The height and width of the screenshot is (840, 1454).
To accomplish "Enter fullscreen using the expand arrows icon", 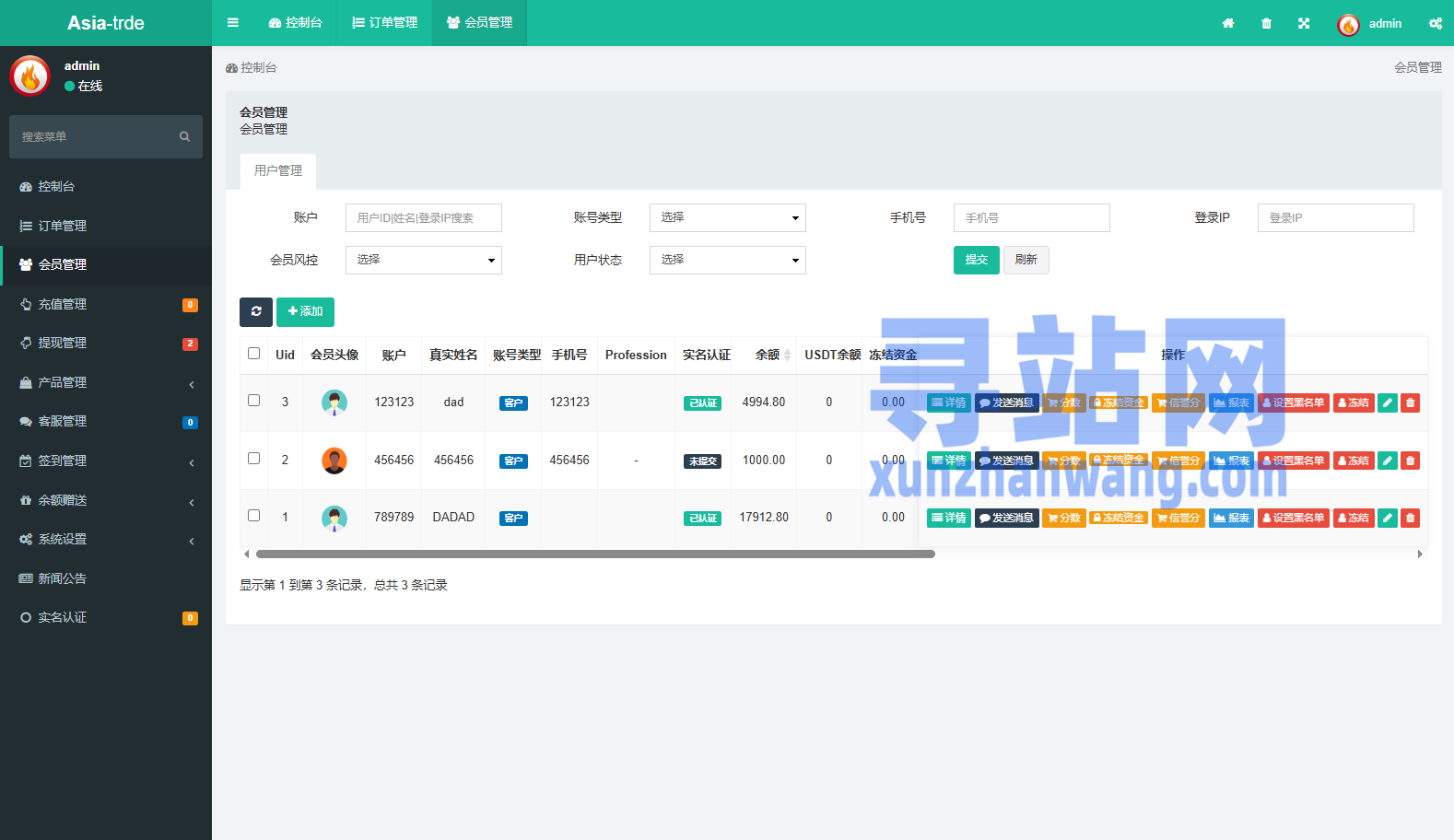I will (x=1304, y=23).
